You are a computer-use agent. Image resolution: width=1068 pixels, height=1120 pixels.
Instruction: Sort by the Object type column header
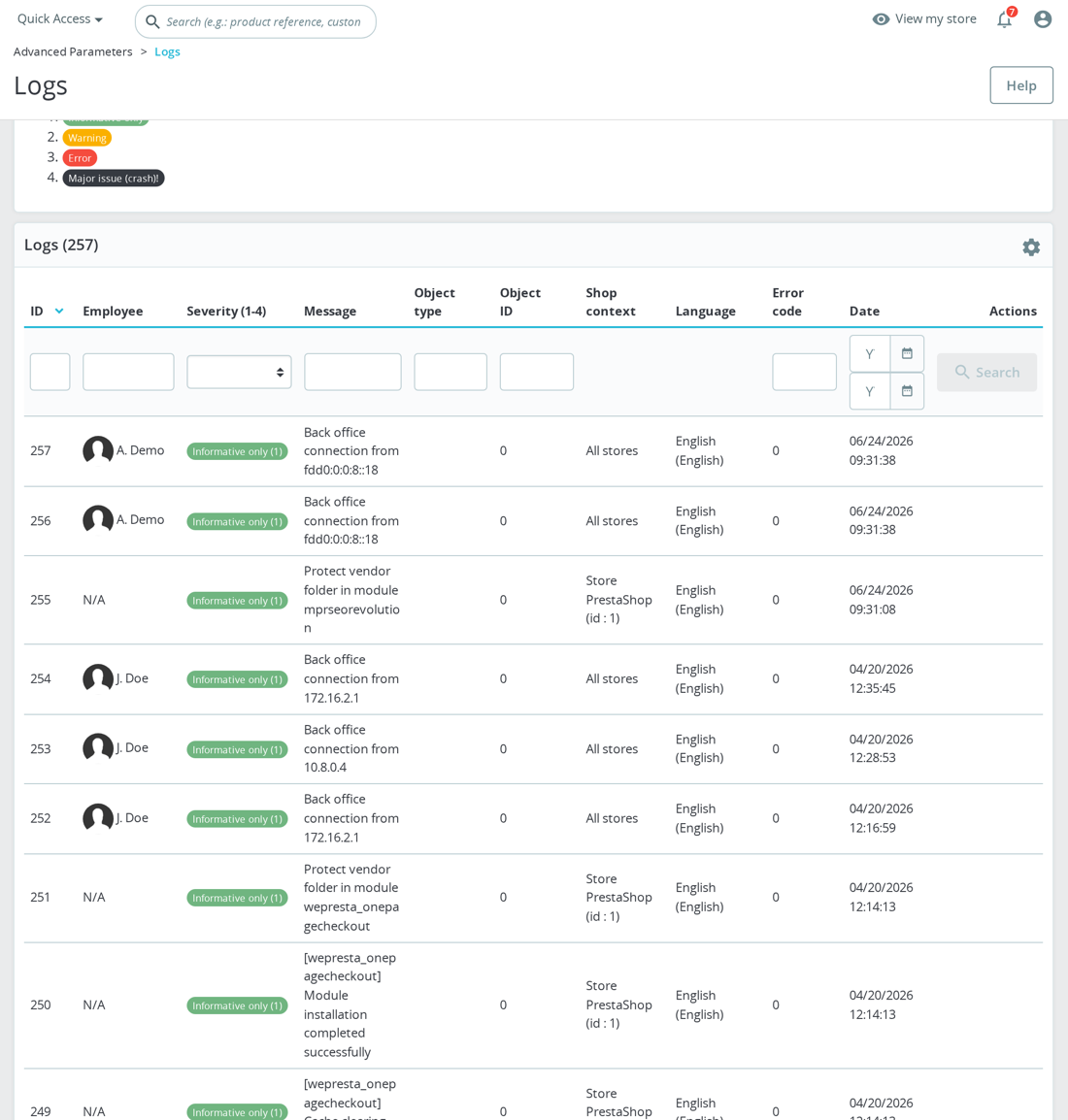point(434,302)
